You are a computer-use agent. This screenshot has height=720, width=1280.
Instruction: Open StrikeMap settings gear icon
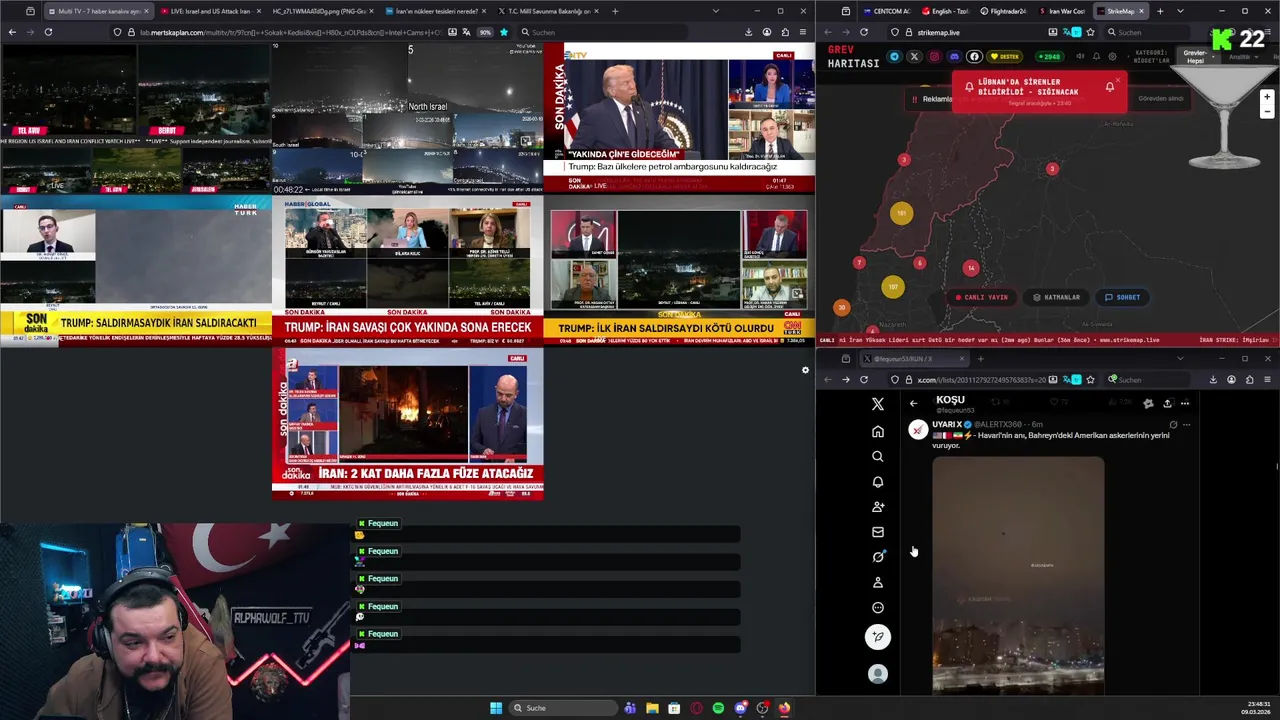1112,56
